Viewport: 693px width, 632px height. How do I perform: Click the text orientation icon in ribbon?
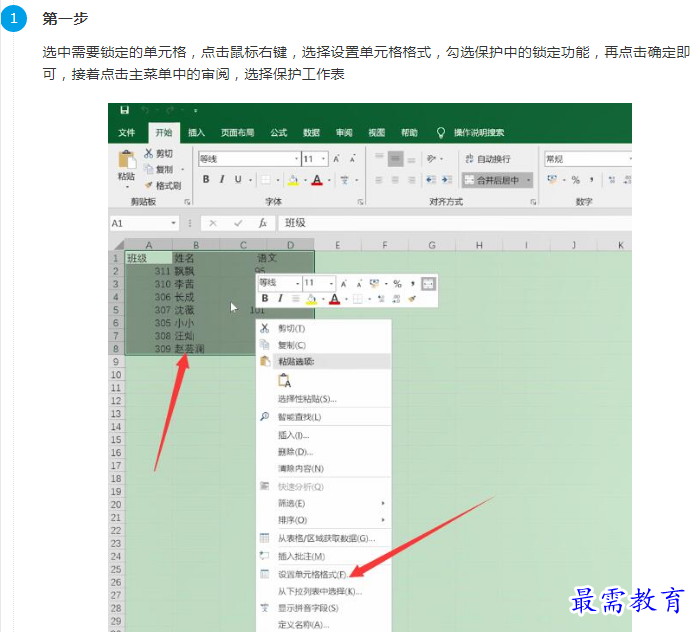(x=432, y=158)
